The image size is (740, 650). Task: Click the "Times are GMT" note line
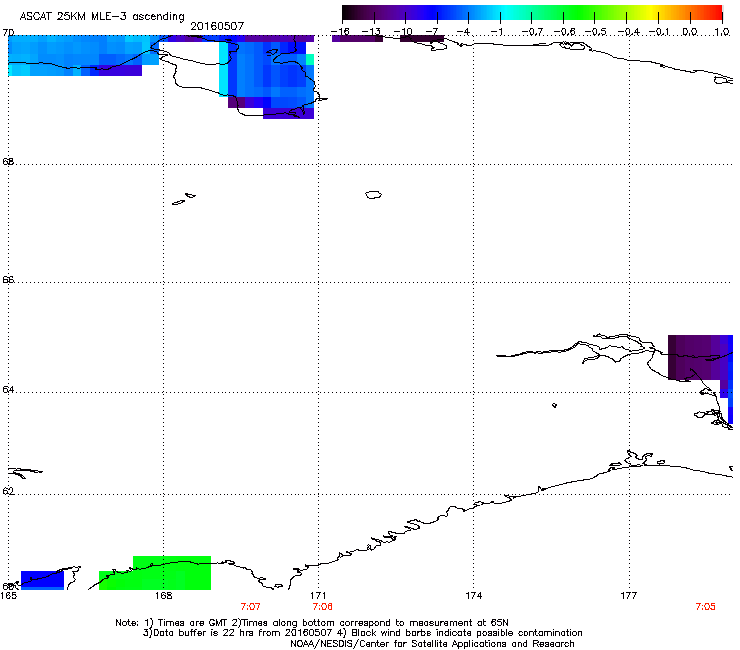click(x=312, y=623)
